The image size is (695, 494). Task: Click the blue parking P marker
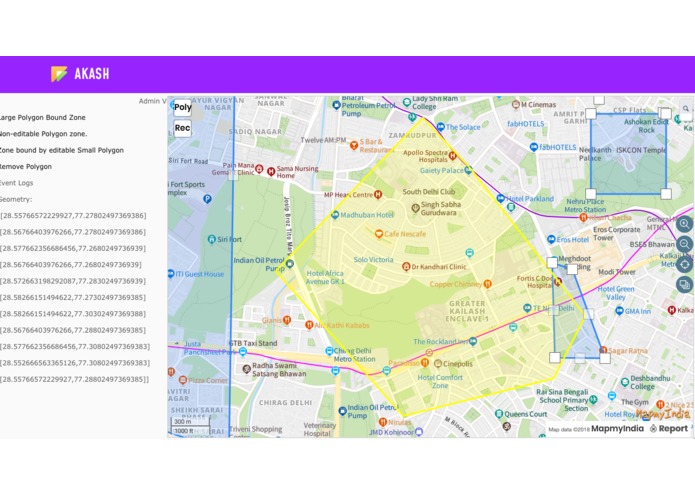tap(207, 199)
